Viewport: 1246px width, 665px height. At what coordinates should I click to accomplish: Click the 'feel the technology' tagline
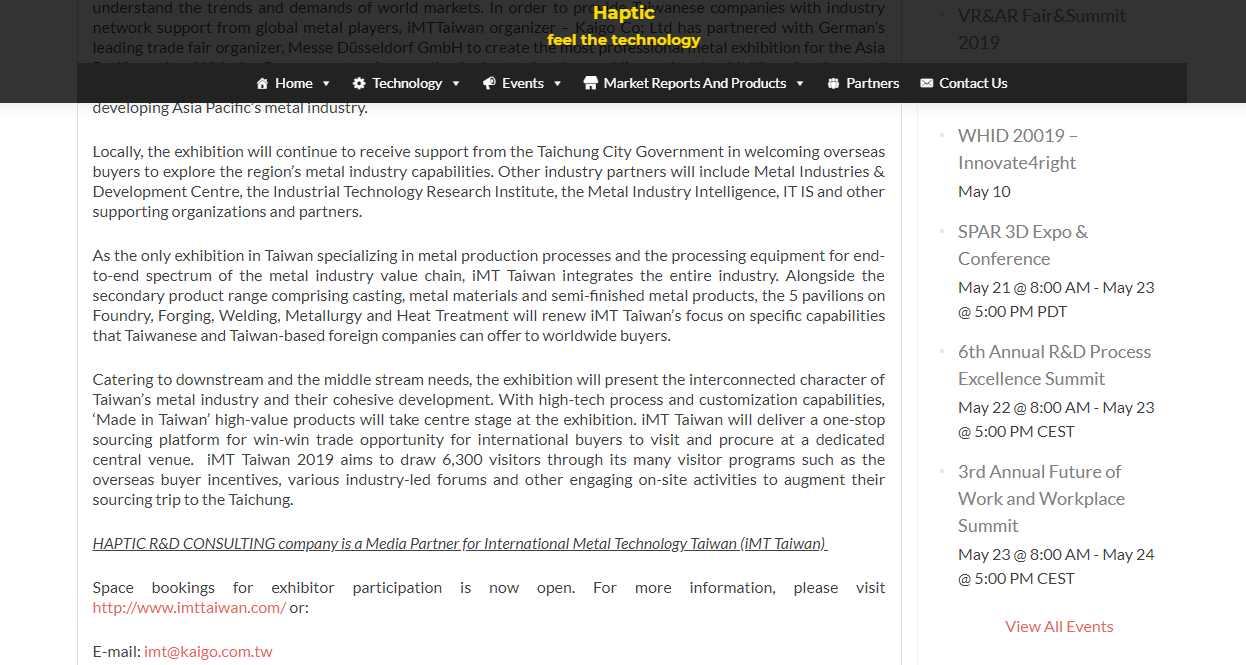coord(624,40)
